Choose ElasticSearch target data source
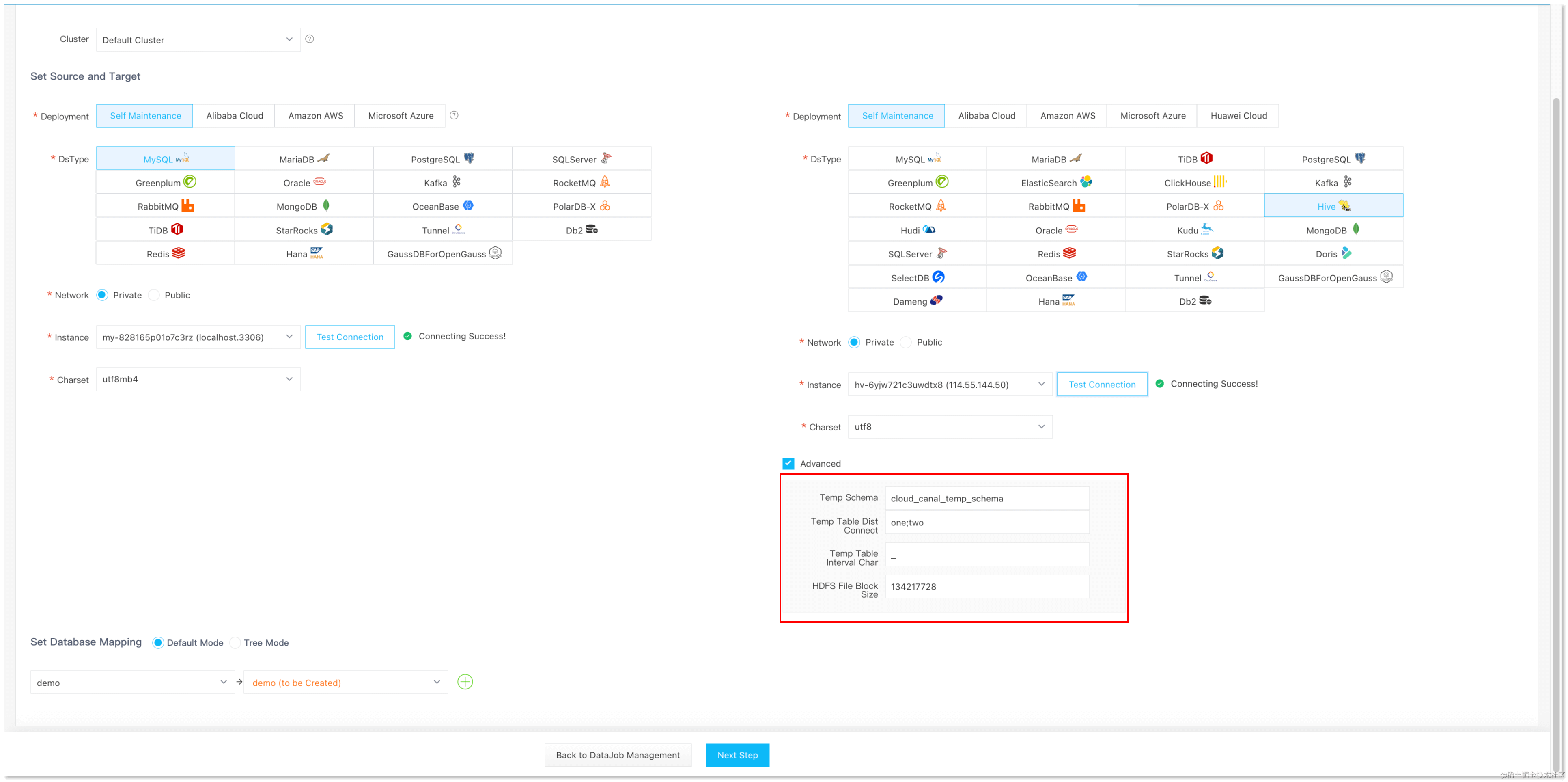The width and height of the screenshot is (1568, 782). [x=1055, y=182]
